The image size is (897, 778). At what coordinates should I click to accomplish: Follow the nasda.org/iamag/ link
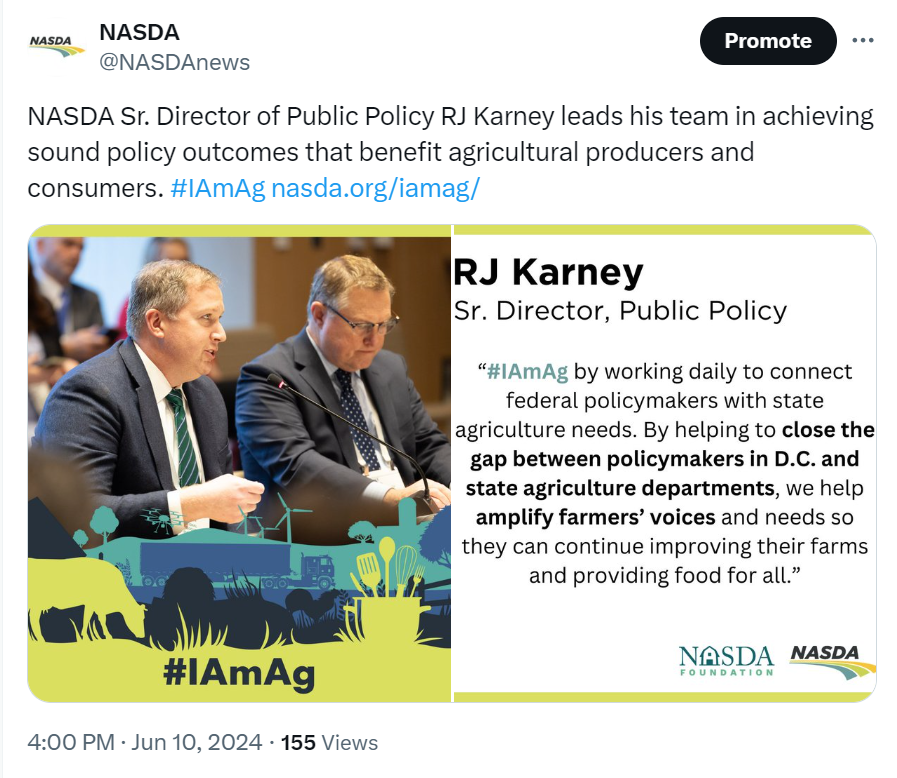(375, 188)
